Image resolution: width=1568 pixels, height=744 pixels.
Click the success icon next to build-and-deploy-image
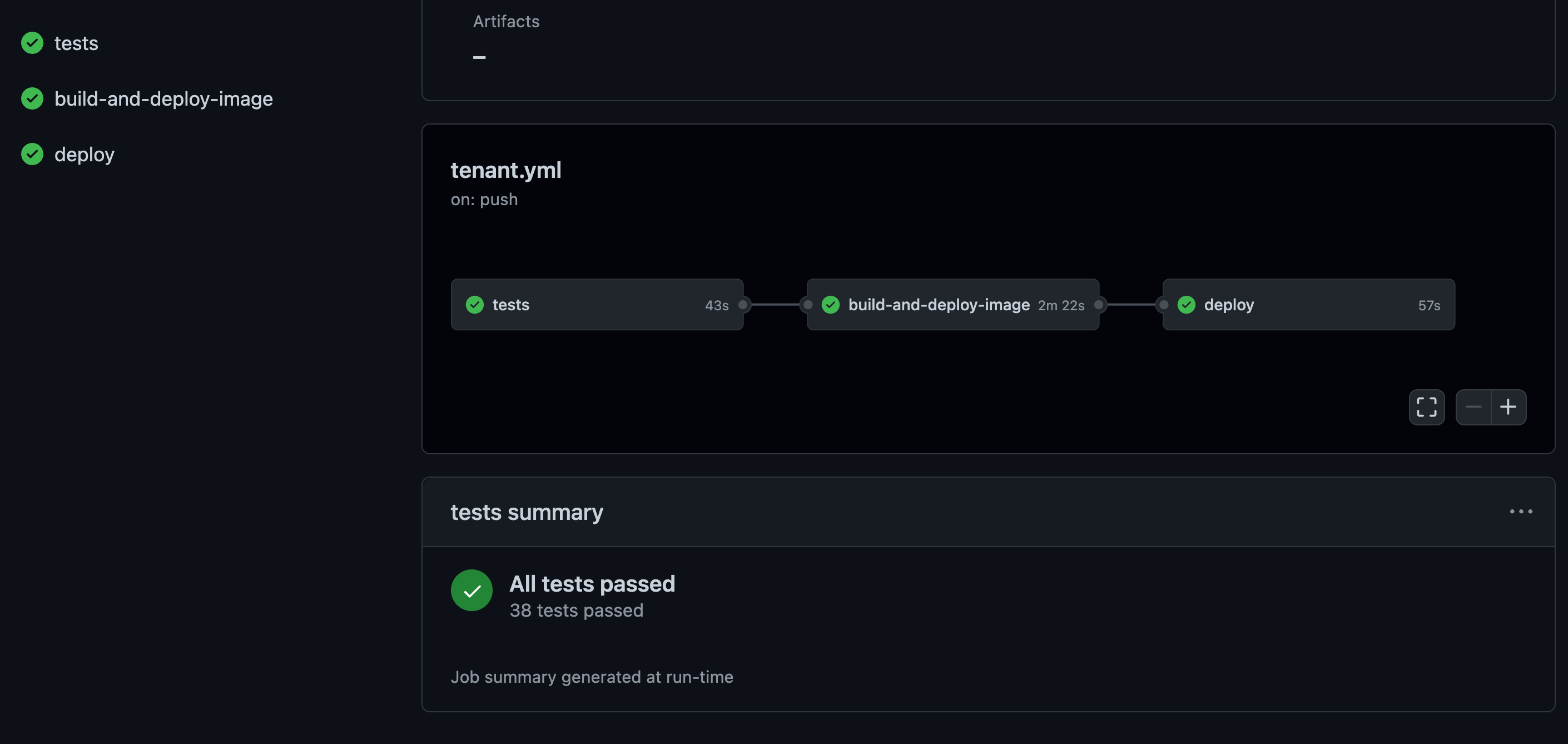click(32, 98)
